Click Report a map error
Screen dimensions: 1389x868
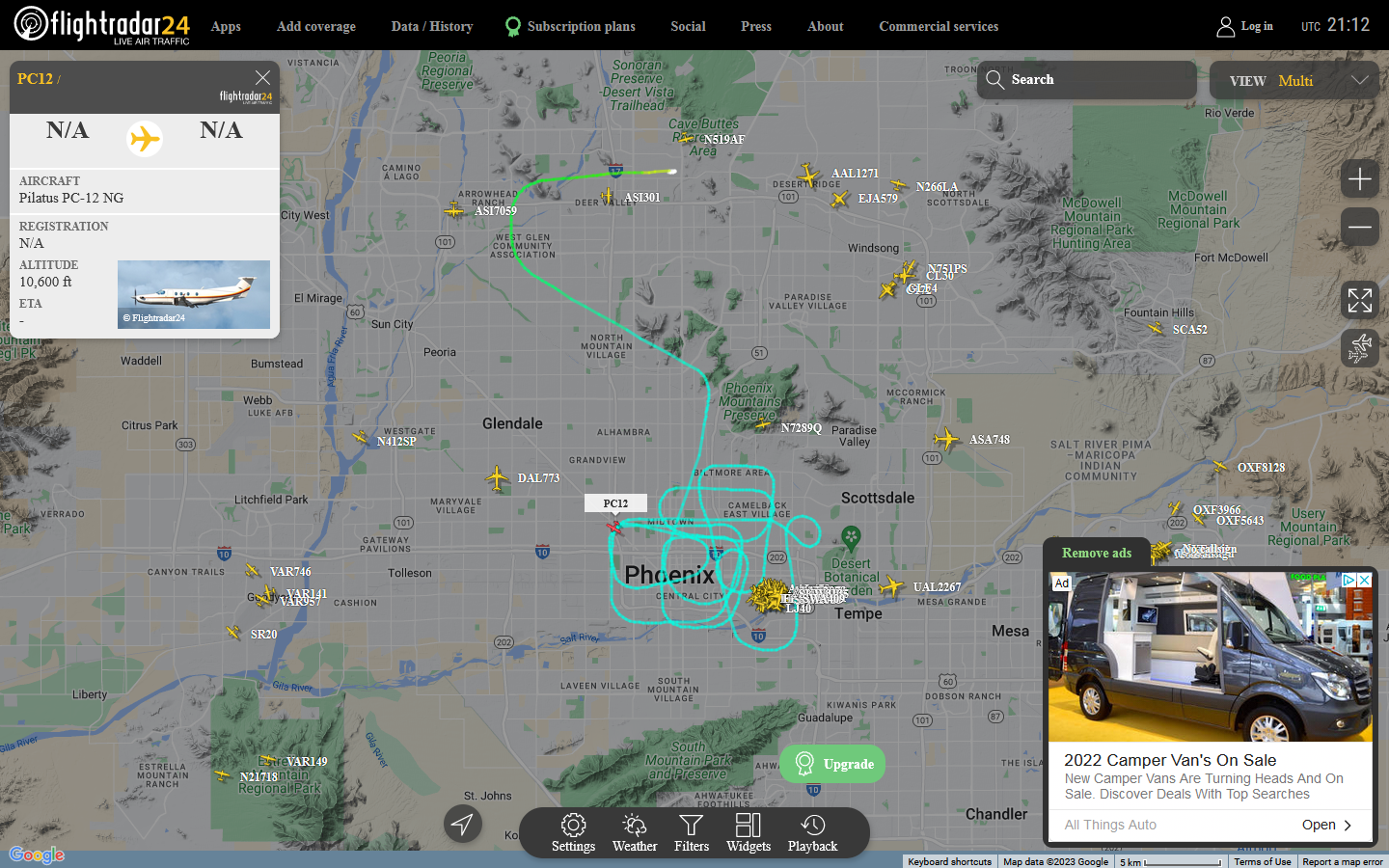click(1343, 861)
